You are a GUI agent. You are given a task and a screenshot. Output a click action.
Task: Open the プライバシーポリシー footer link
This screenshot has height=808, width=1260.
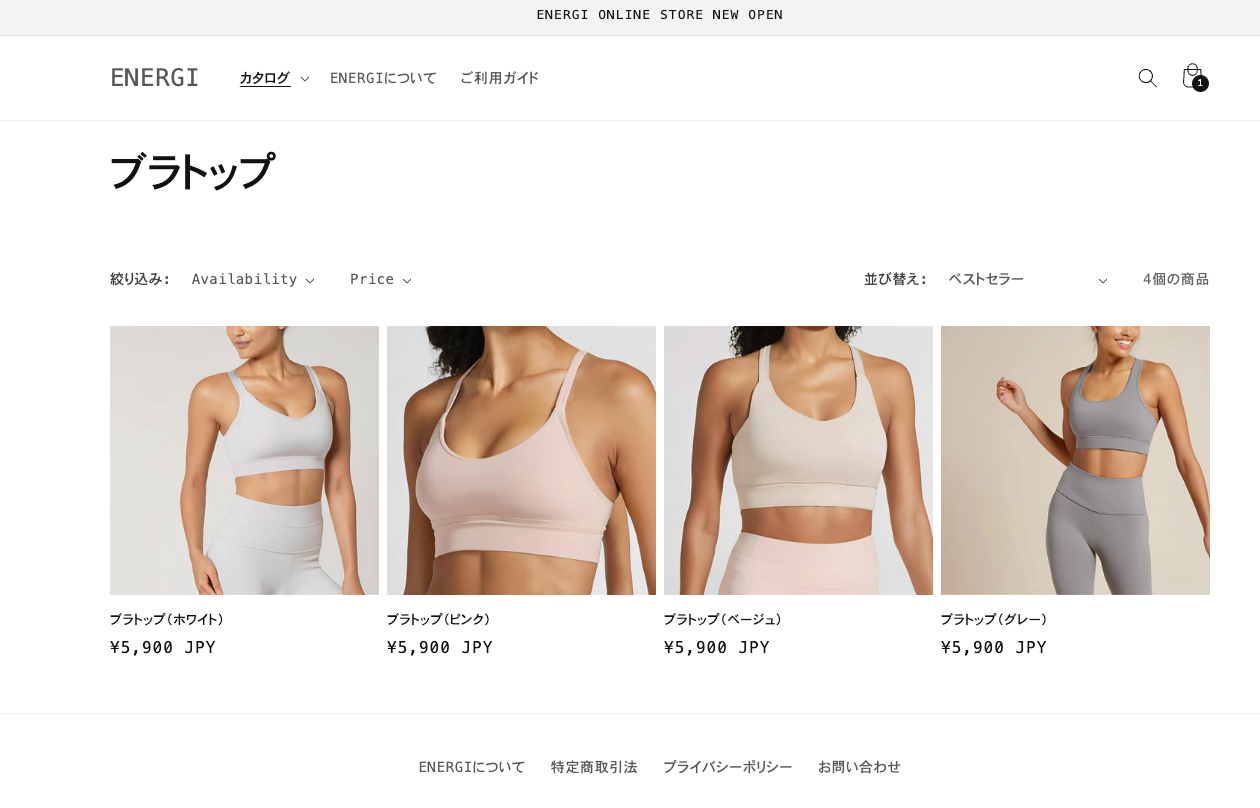pos(727,767)
